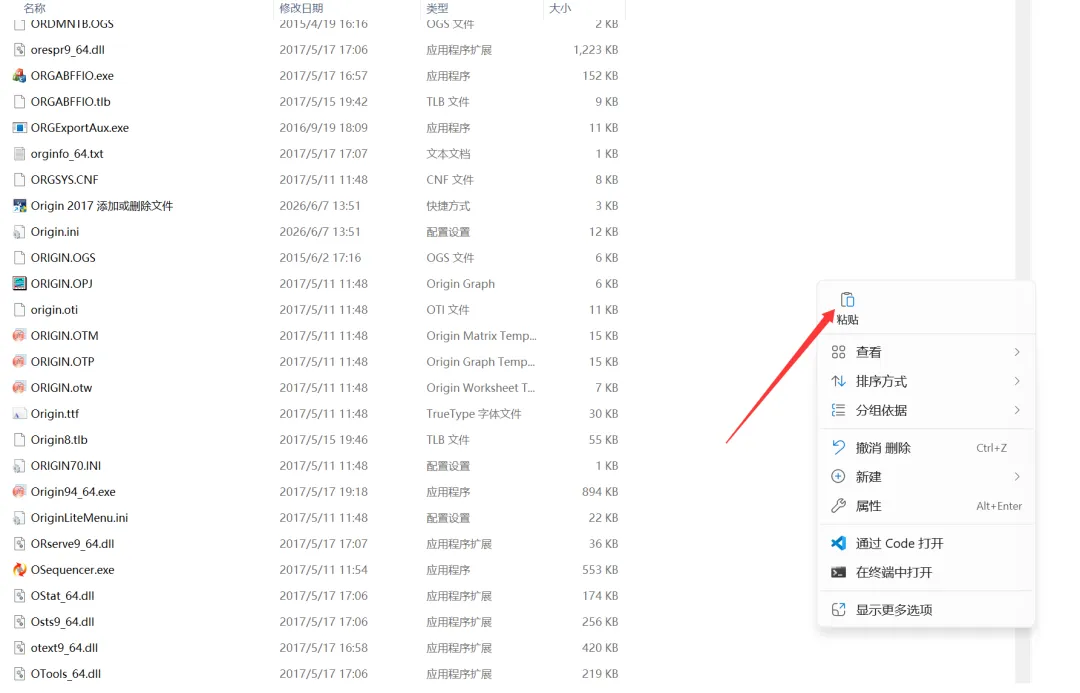Click the Origin94_64.exe application icon
This screenshot has width=1080, height=693.
tap(19, 491)
